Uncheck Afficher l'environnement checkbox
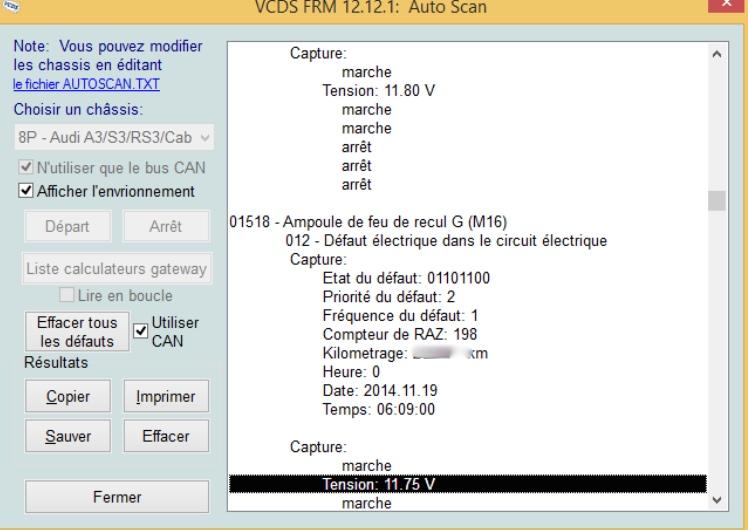Viewport: 748px width, 530px height. tap(25, 191)
